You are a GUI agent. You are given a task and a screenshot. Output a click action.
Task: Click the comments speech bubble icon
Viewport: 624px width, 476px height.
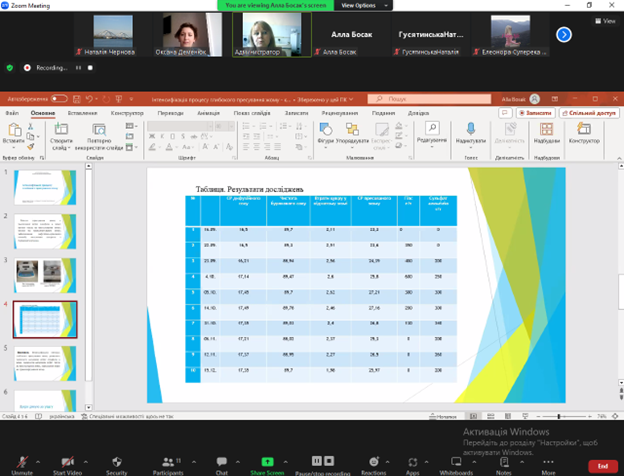coord(505,113)
